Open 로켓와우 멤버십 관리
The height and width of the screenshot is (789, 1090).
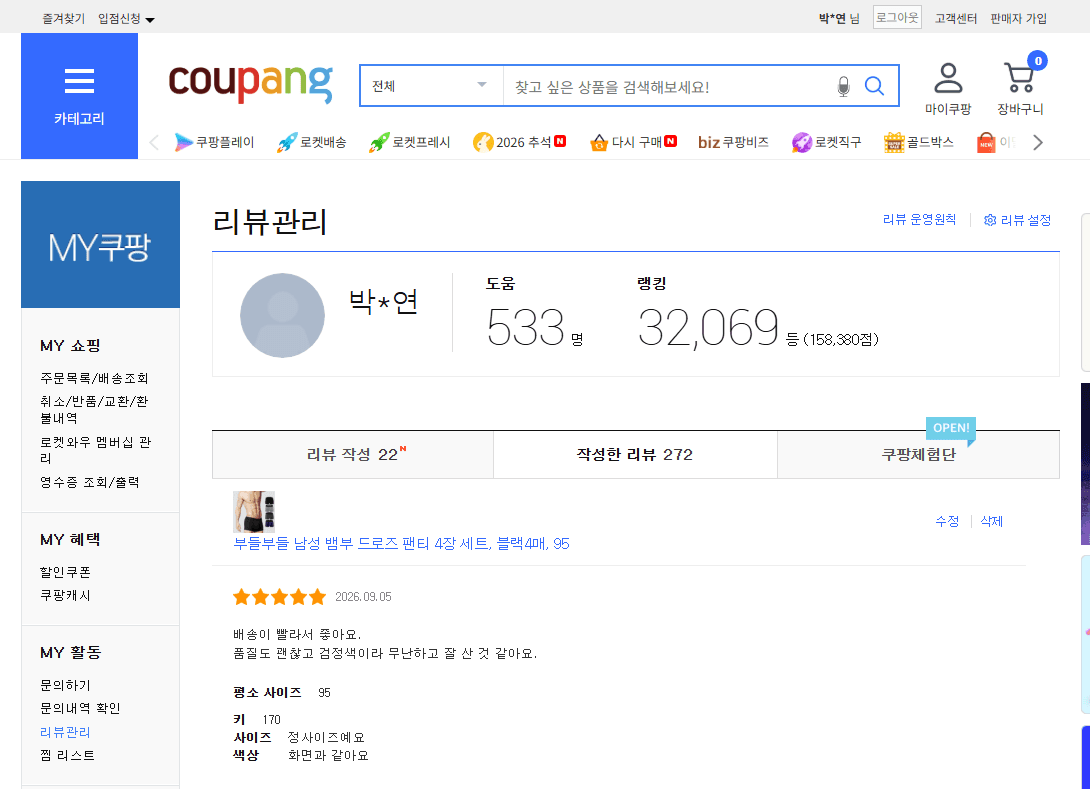tap(95, 450)
